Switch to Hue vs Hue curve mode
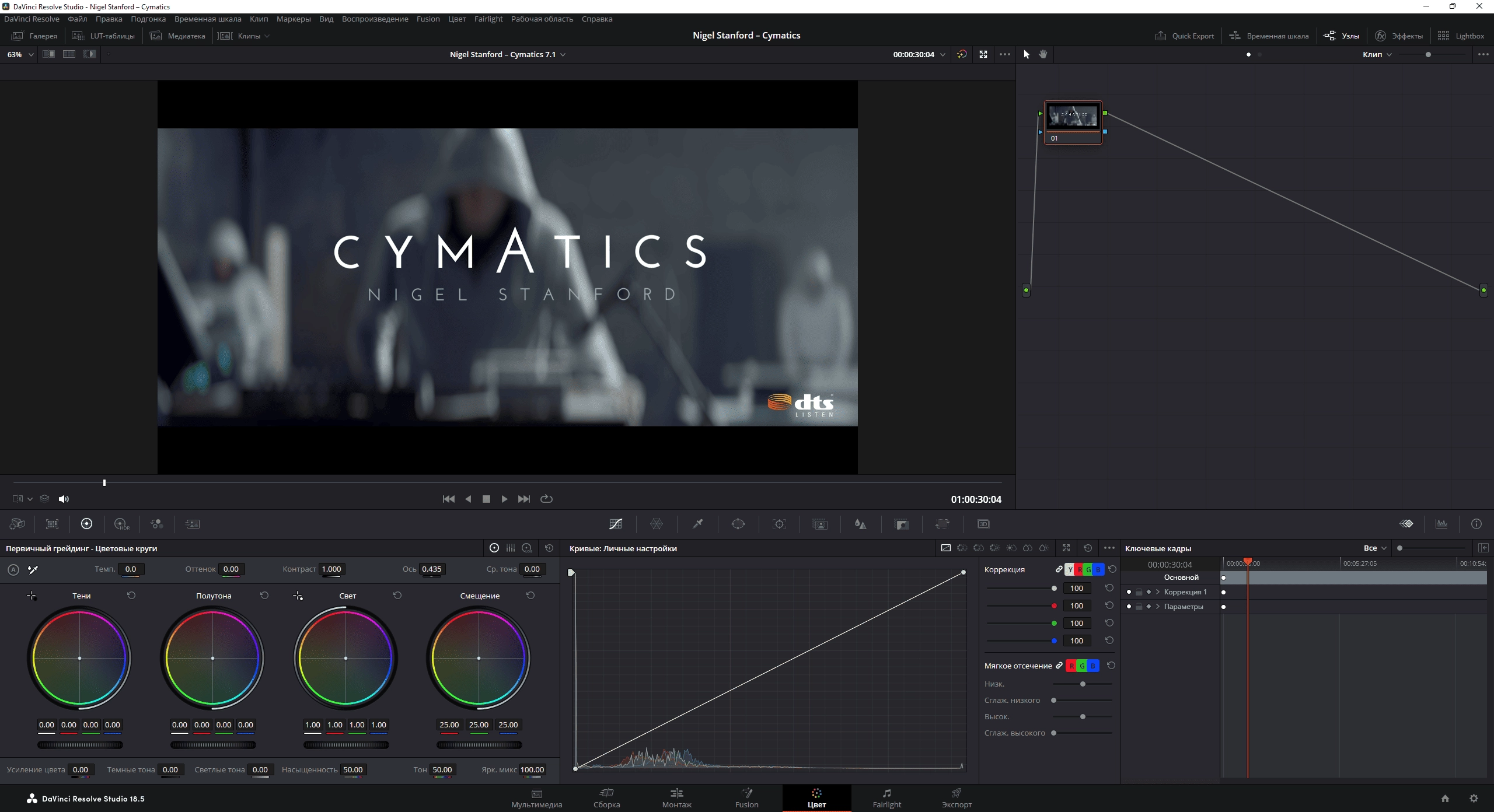The image size is (1494, 812). (x=962, y=548)
